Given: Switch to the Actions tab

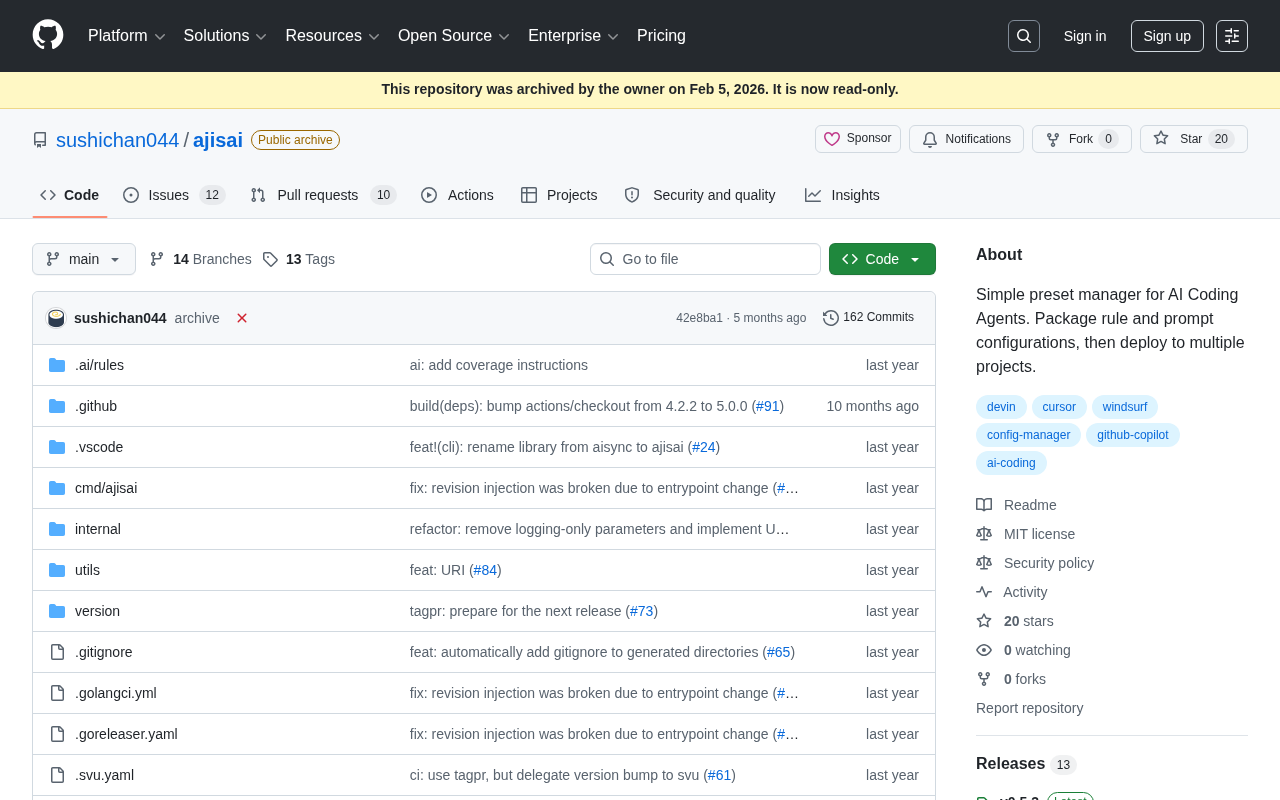Looking at the screenshot, I should pos(457,195).
